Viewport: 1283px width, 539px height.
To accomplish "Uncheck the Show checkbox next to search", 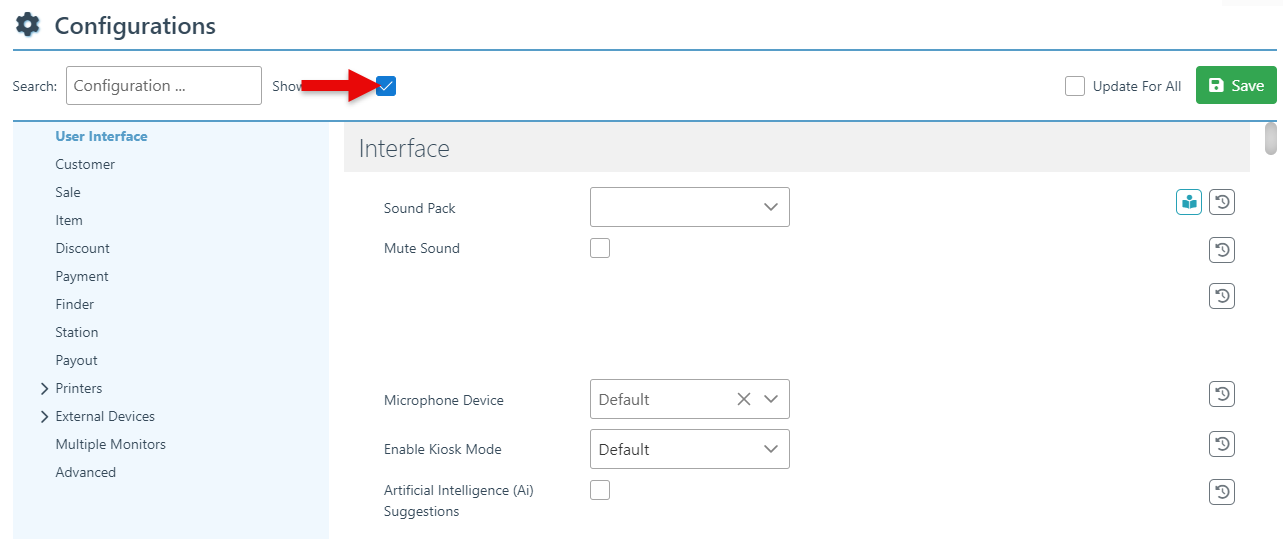I will 386,86.
